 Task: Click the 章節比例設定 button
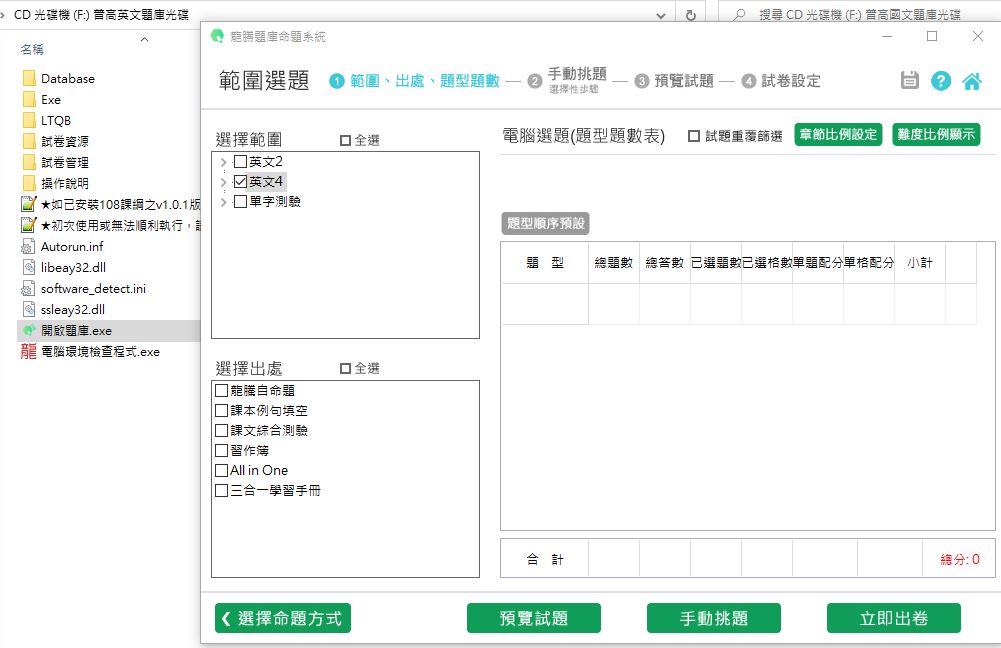(x=838, y=135)
